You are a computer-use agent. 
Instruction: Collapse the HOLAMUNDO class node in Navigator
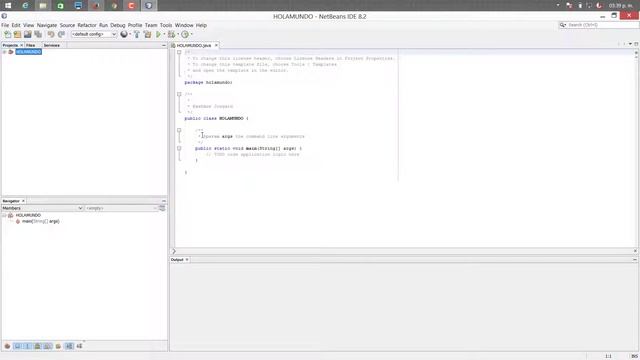click(4, 215)
